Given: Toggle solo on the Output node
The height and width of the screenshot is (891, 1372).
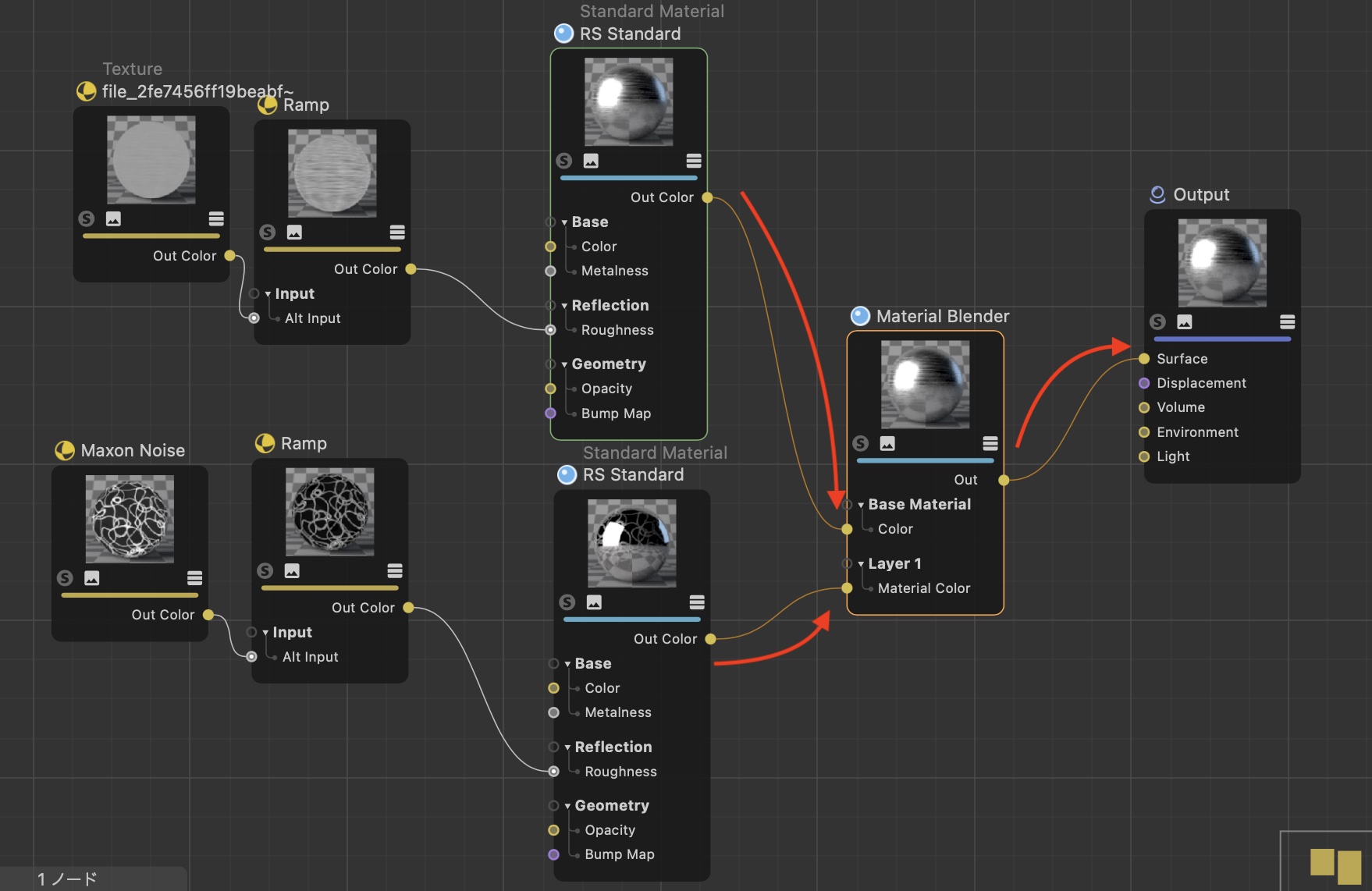Looking at the screenshot, I should [1157, 321].
